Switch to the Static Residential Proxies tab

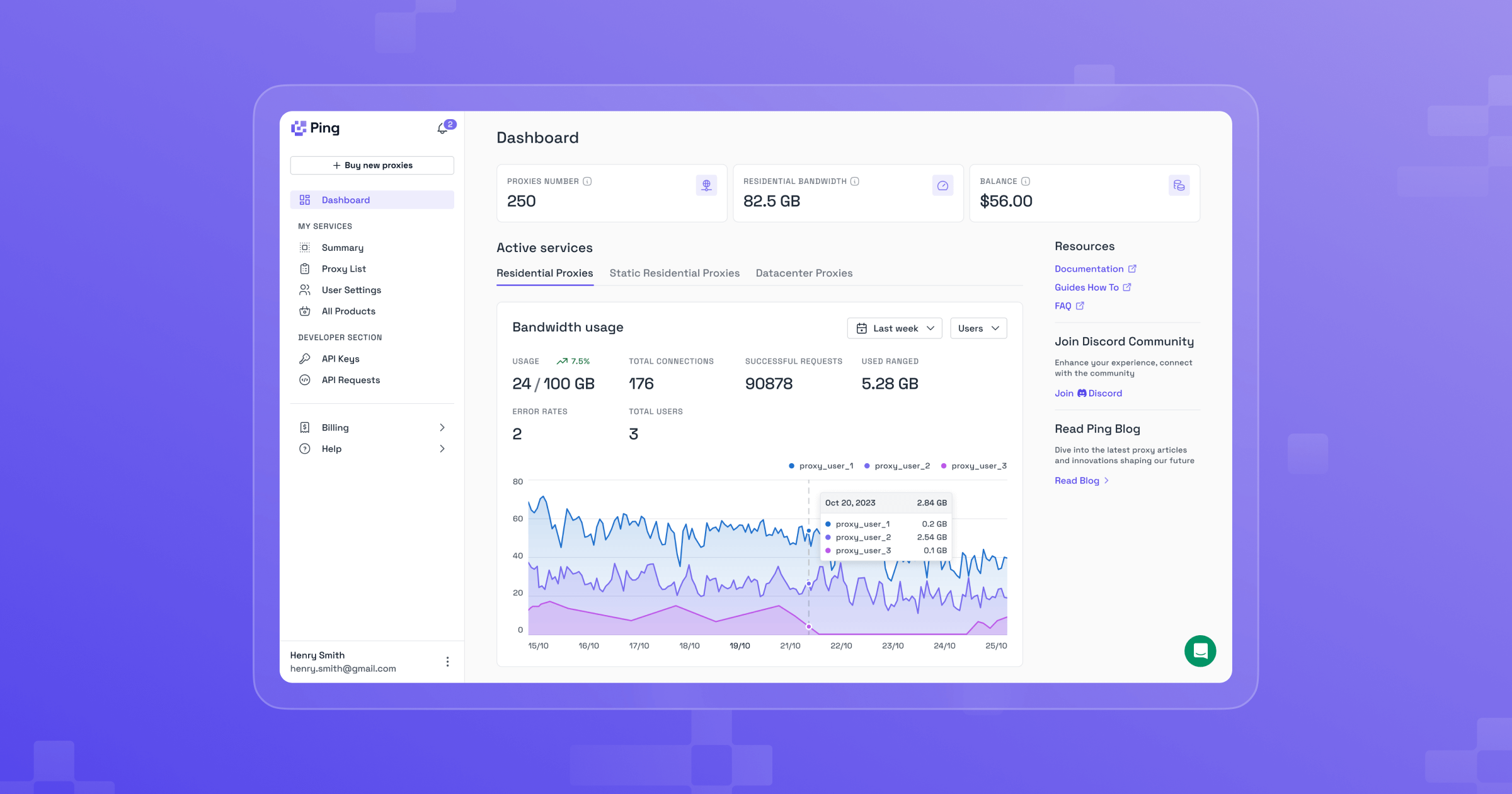(674, 273)
